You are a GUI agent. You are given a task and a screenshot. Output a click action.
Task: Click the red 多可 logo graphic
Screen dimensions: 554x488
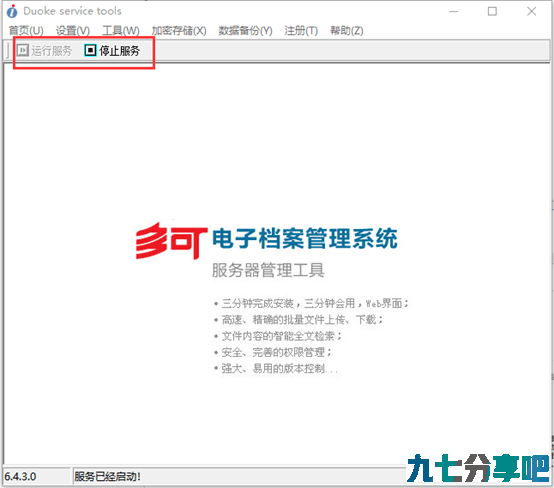coord(171,240)
